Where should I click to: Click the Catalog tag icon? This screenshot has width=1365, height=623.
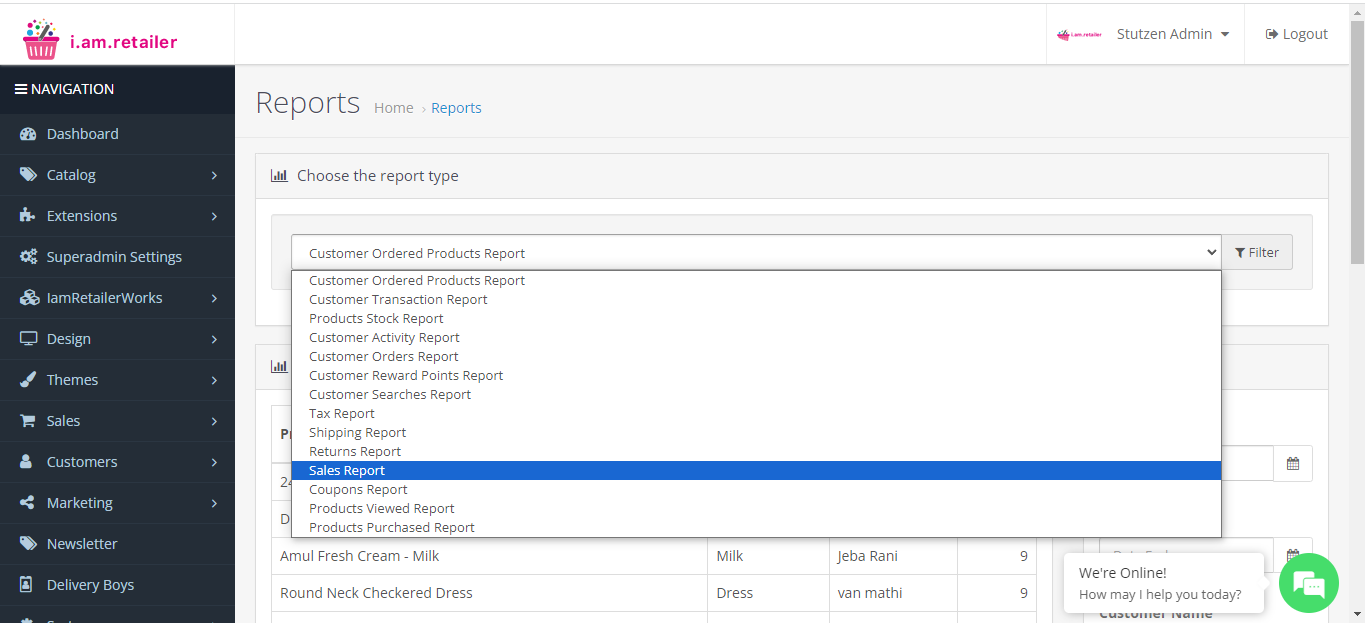point(28,175)
